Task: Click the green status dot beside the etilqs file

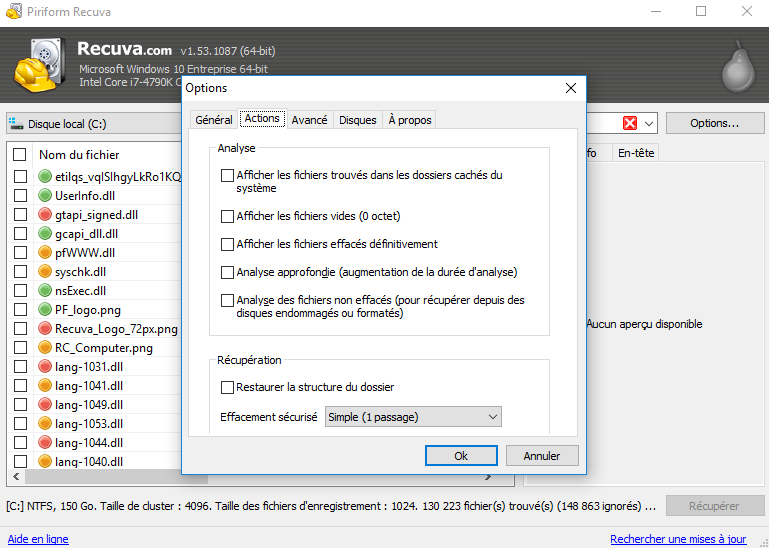Action: click(45, 176)
